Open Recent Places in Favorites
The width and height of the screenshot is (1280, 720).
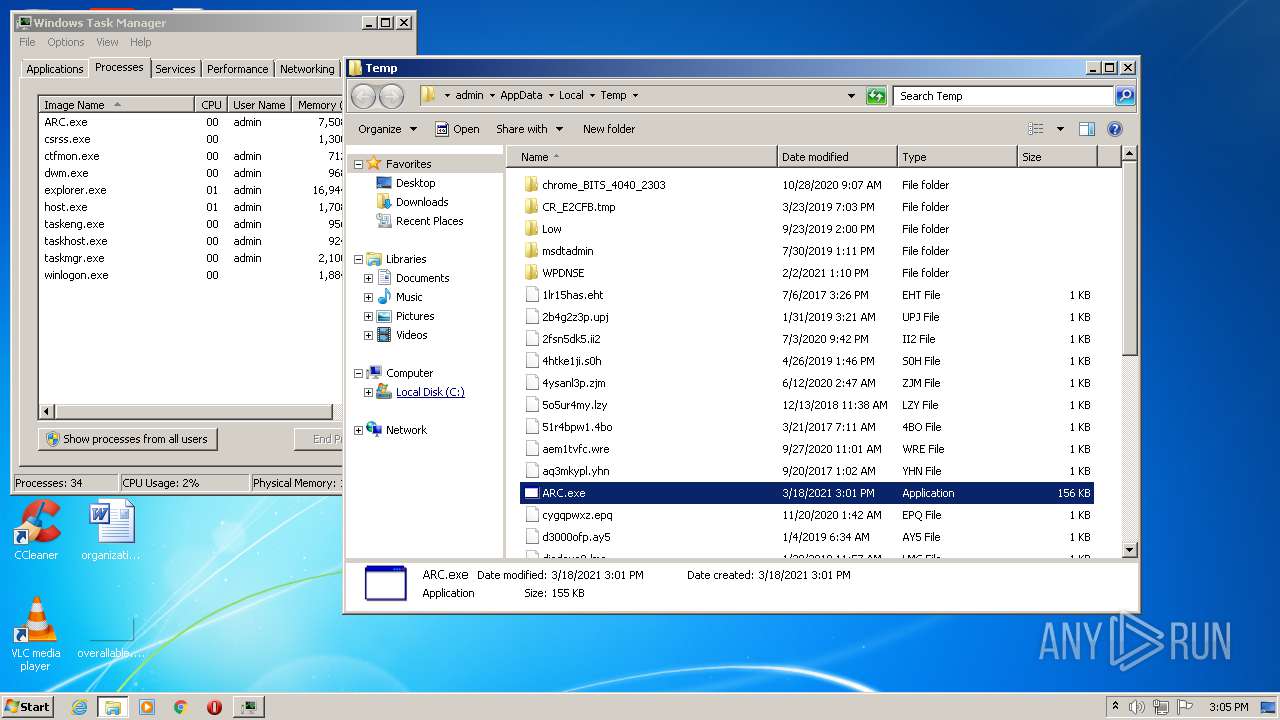click(420, 221)
